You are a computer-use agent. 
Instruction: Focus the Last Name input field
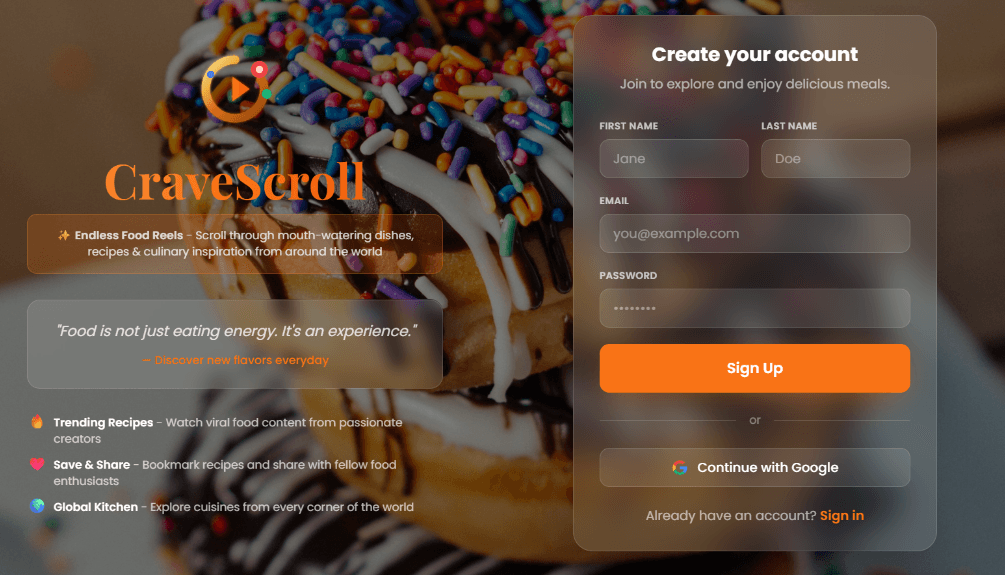(835, 158)
